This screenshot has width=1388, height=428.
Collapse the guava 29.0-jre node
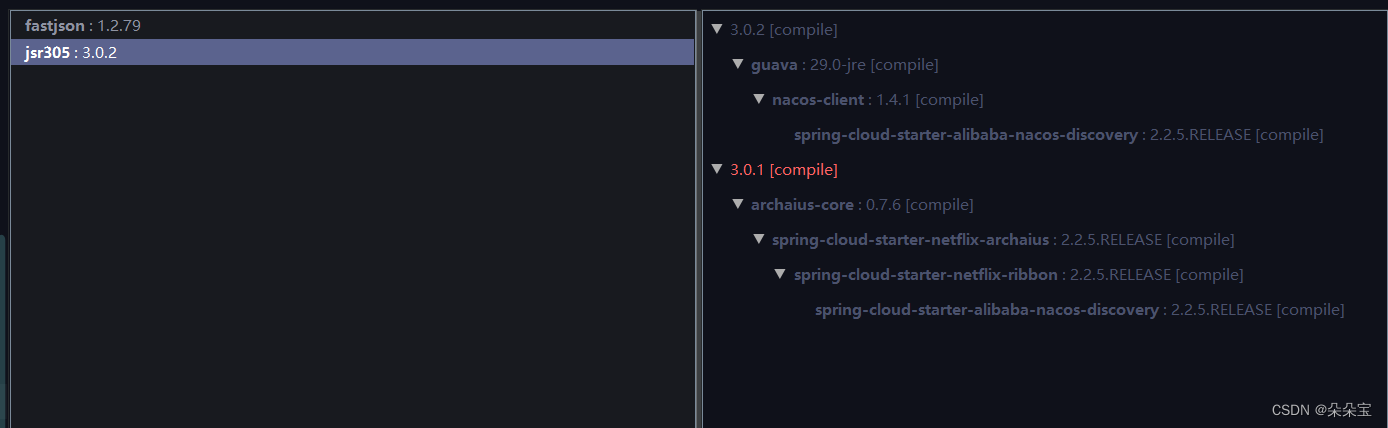[x=737, y=64]
